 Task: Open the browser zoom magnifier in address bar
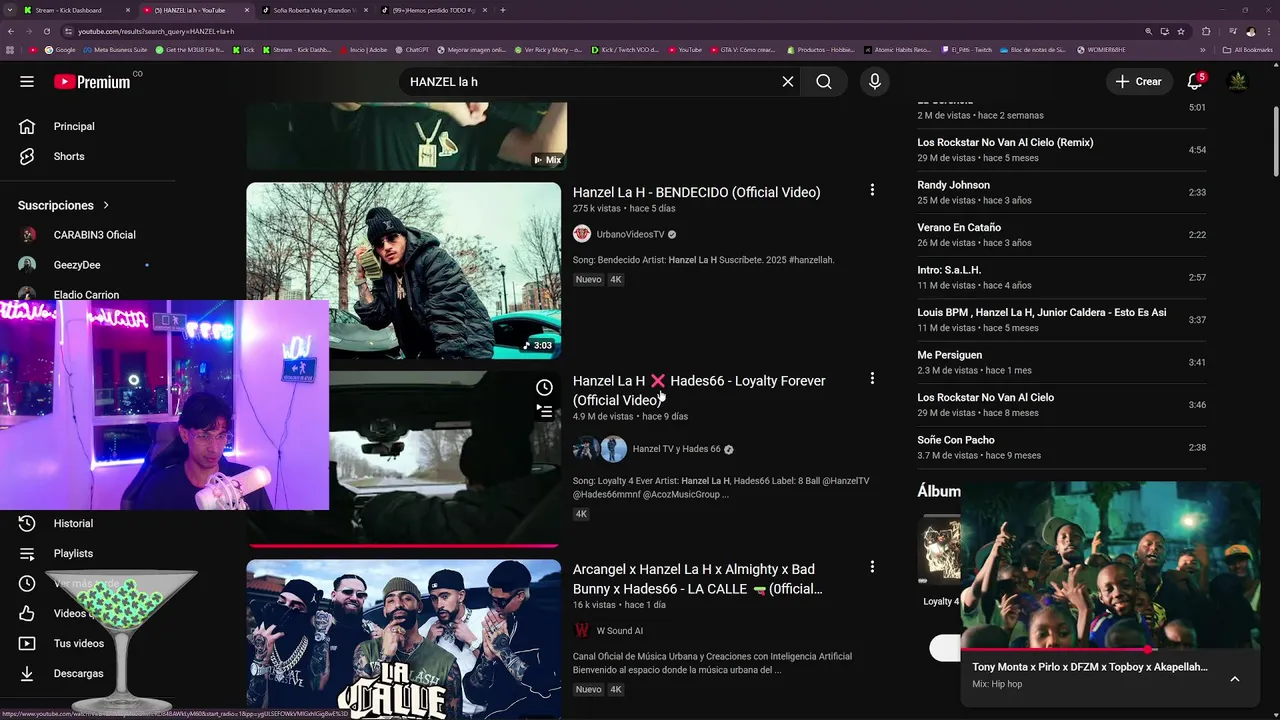(x=1148, y=31)
